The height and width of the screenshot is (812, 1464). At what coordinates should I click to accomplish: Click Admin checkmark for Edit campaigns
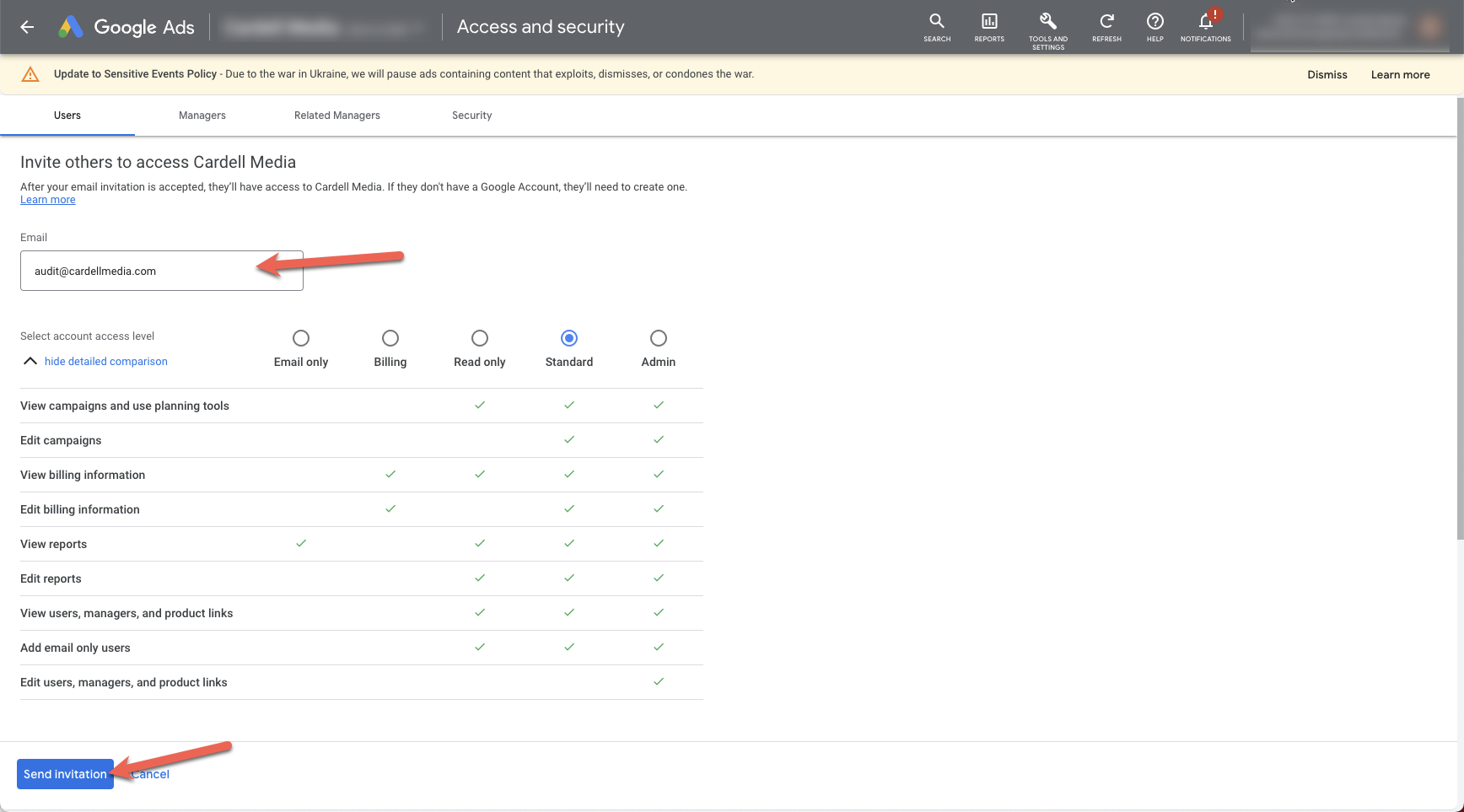coord(659,439)
